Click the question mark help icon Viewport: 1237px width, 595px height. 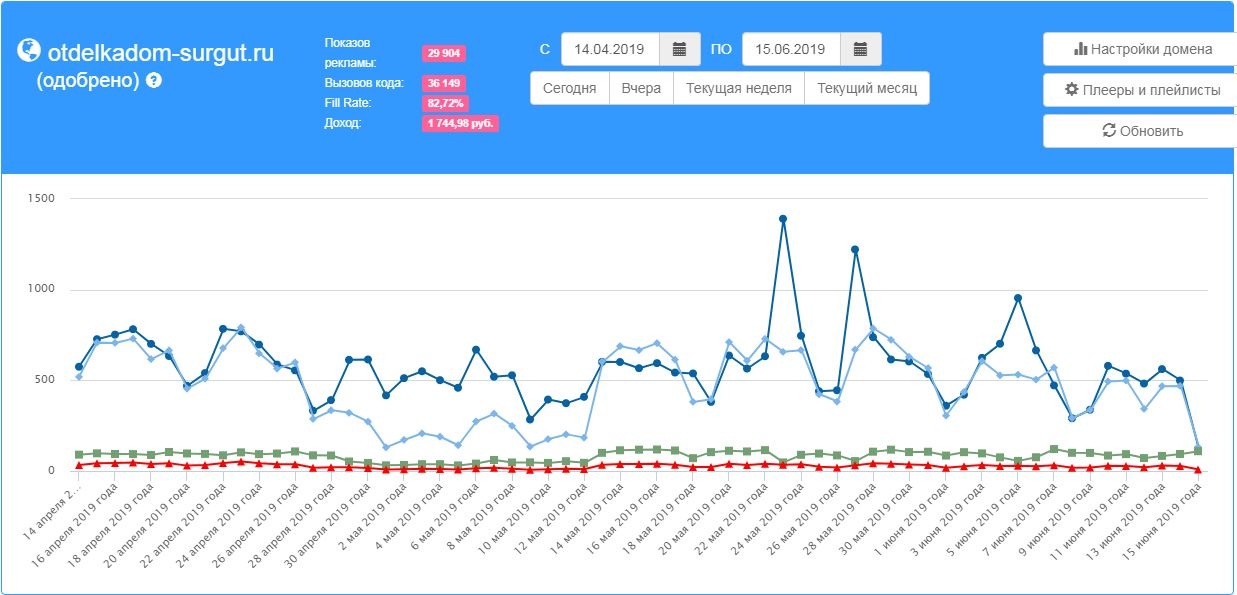point(154,81)
